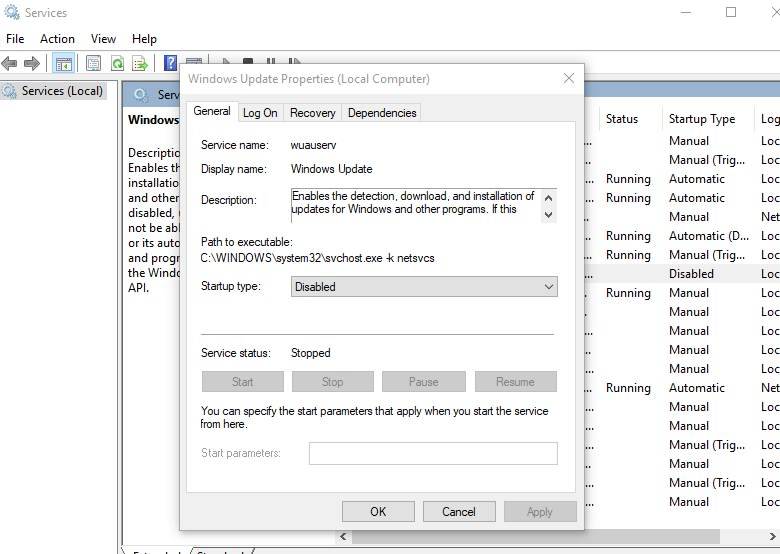Image resolution: width=780 pixels, height=554 pixels.
Task: Click the 'Automatic (D...' startup type cell
Action: coord(709,236)
